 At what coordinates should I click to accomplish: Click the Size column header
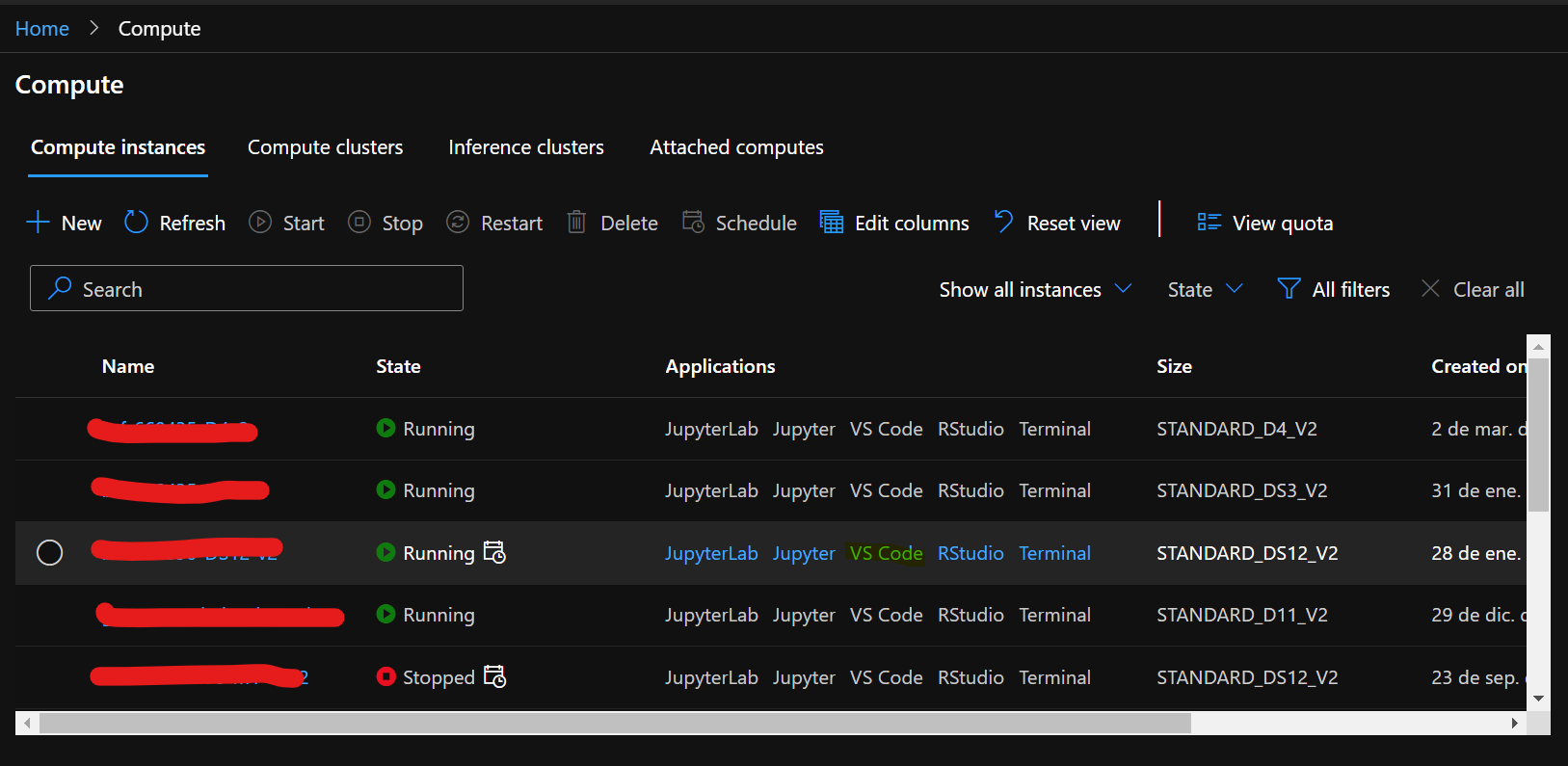coord(1174,366)
